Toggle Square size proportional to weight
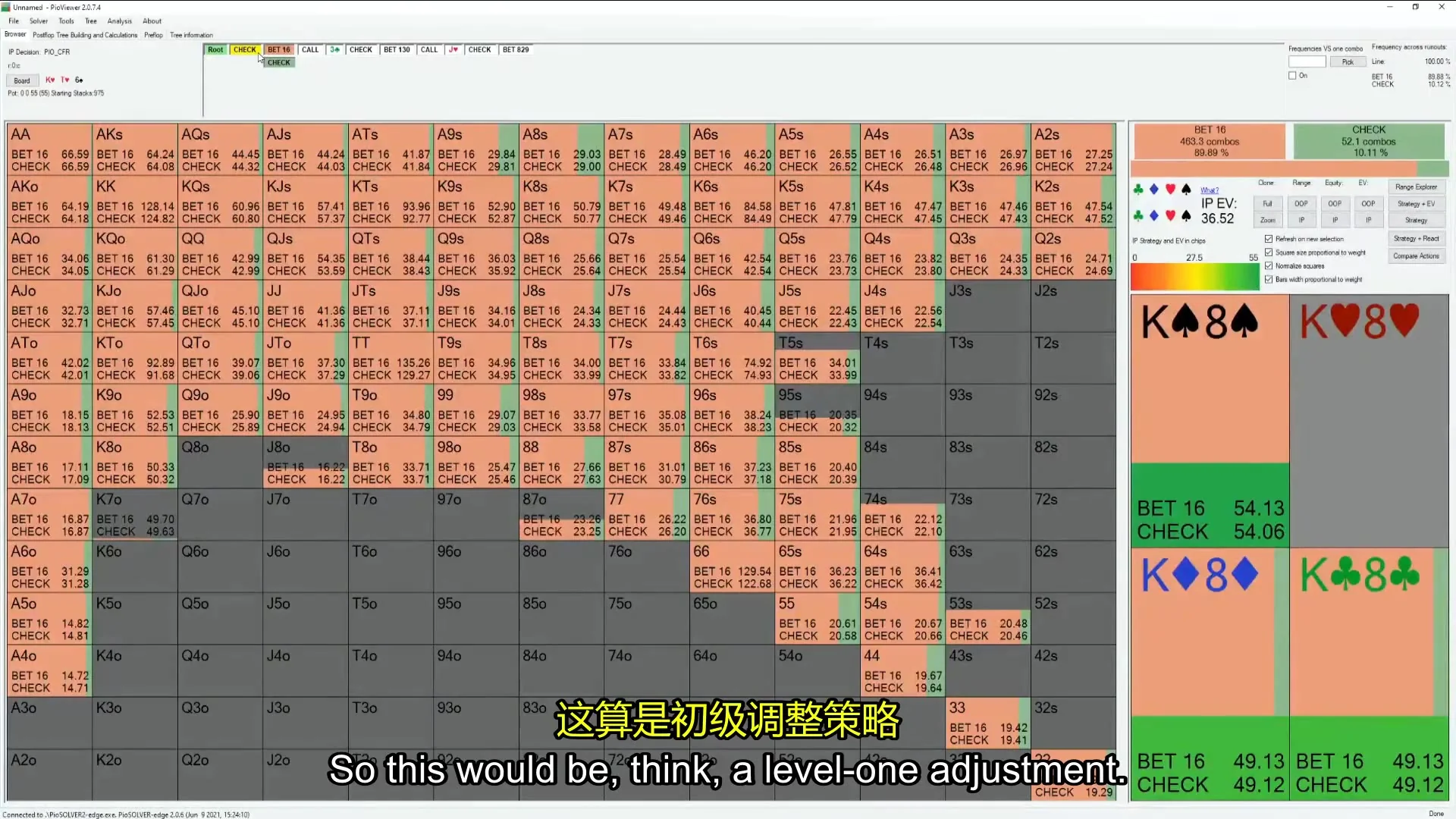This screenshot has height=819, width=1456. click(1269, 253)
